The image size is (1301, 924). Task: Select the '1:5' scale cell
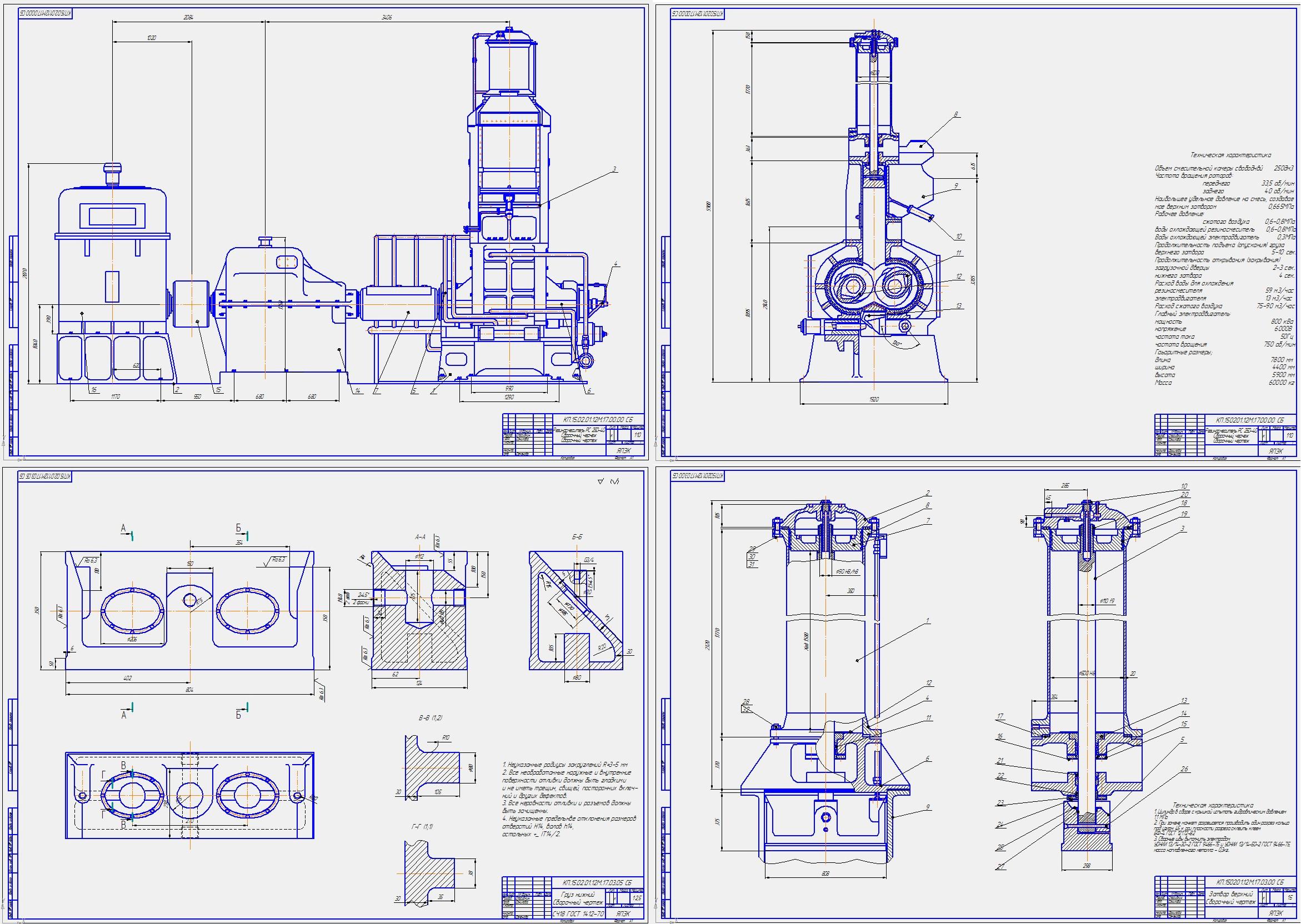(x=1290, y=897)
